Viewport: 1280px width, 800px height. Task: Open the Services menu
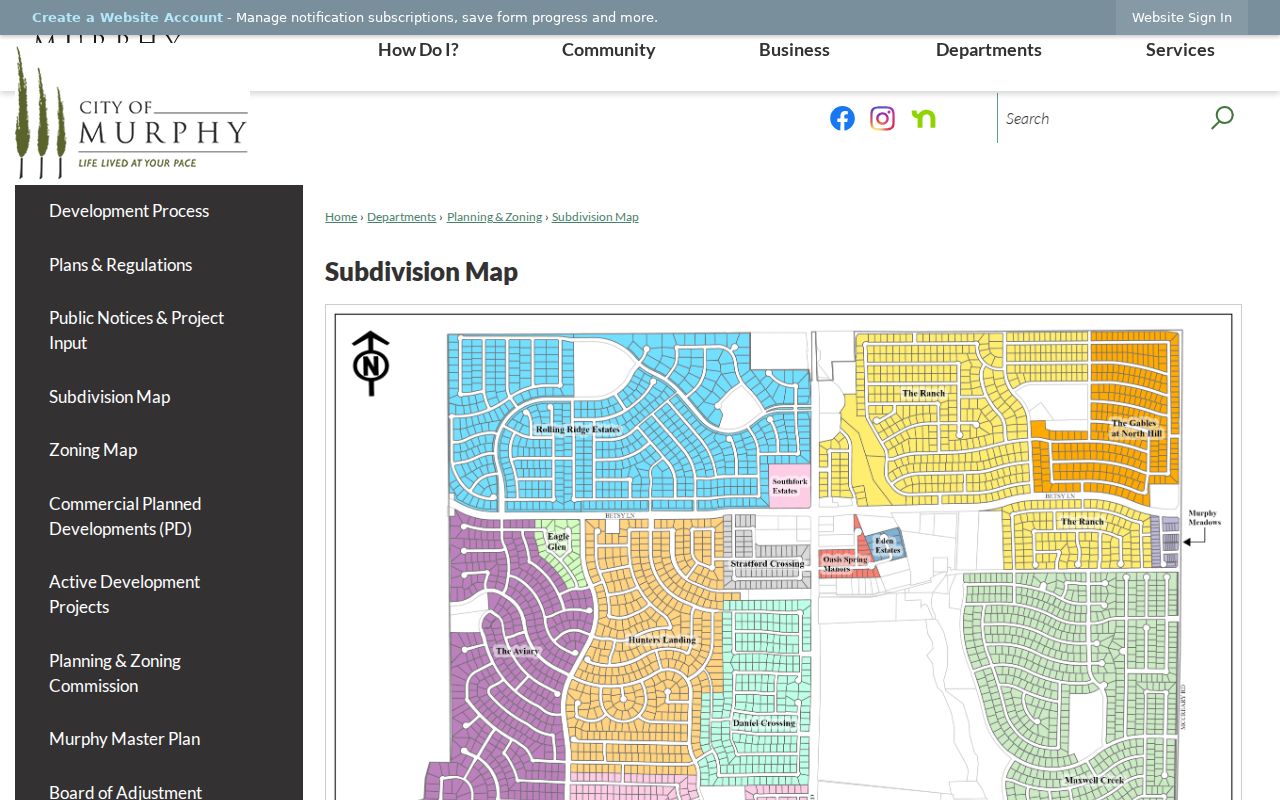click(1180, 50)
